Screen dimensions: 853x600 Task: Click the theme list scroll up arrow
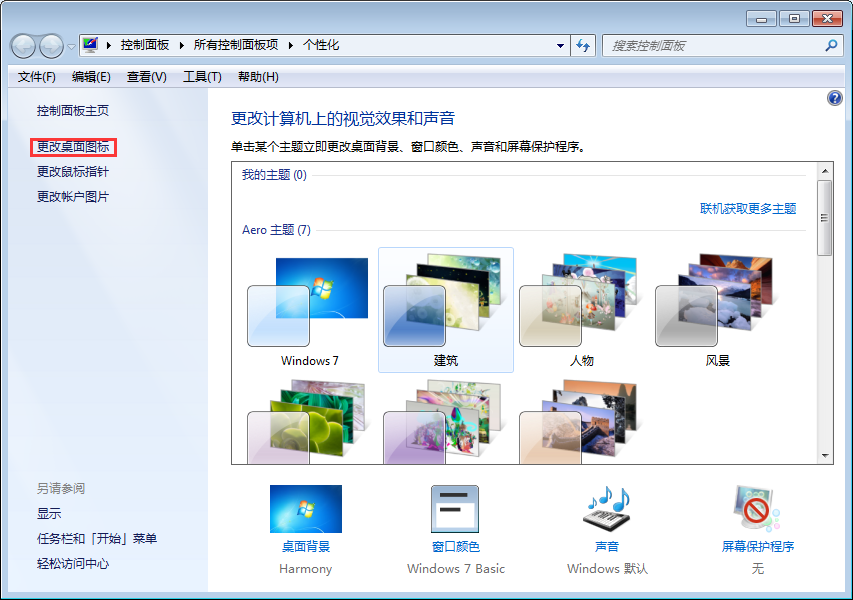825,171
